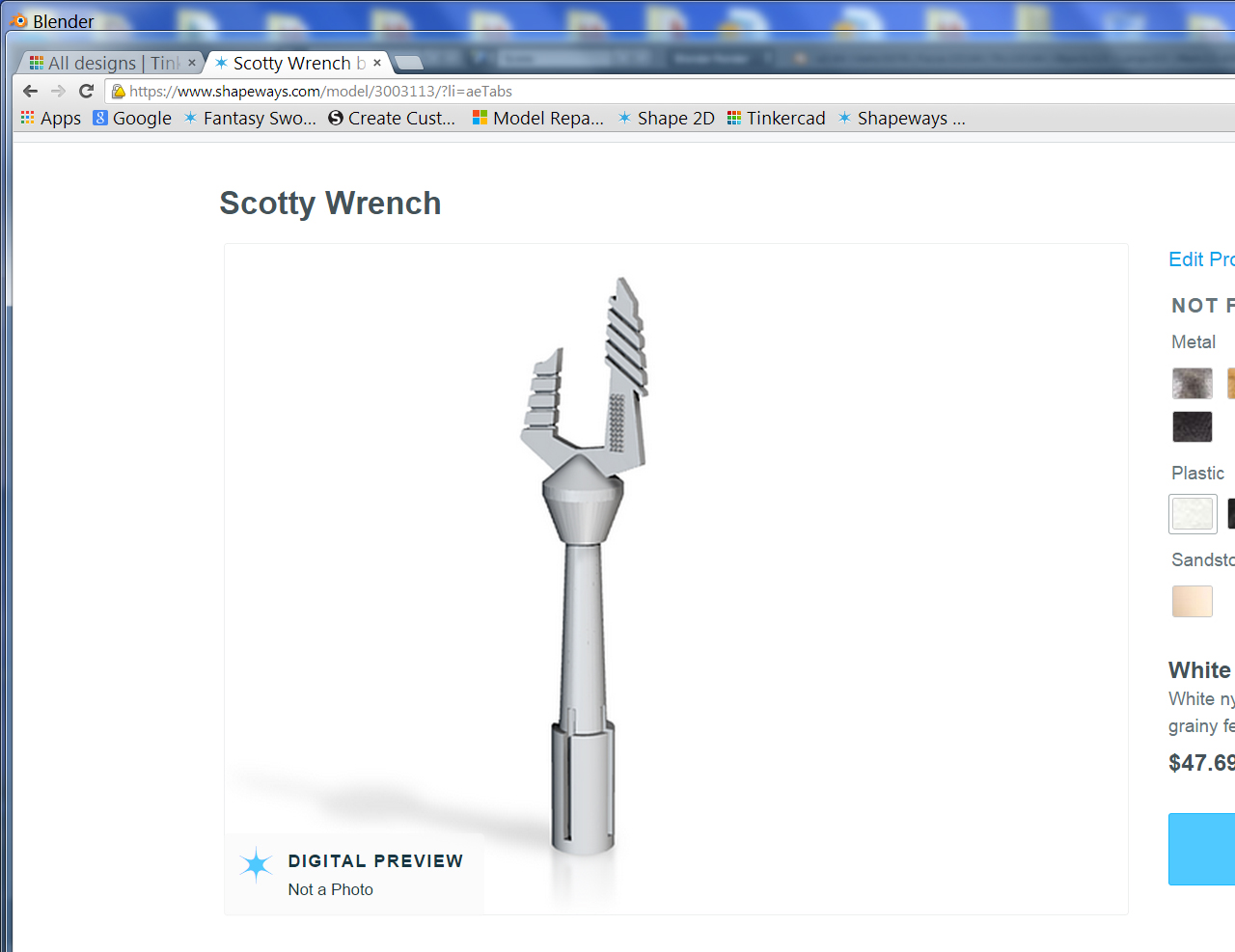Image resolution: width=1235 pixels, height=952 pixels.
Task: Open a new tab with the new-tab button
Action: pyautogui.click(x=409, y=63)
